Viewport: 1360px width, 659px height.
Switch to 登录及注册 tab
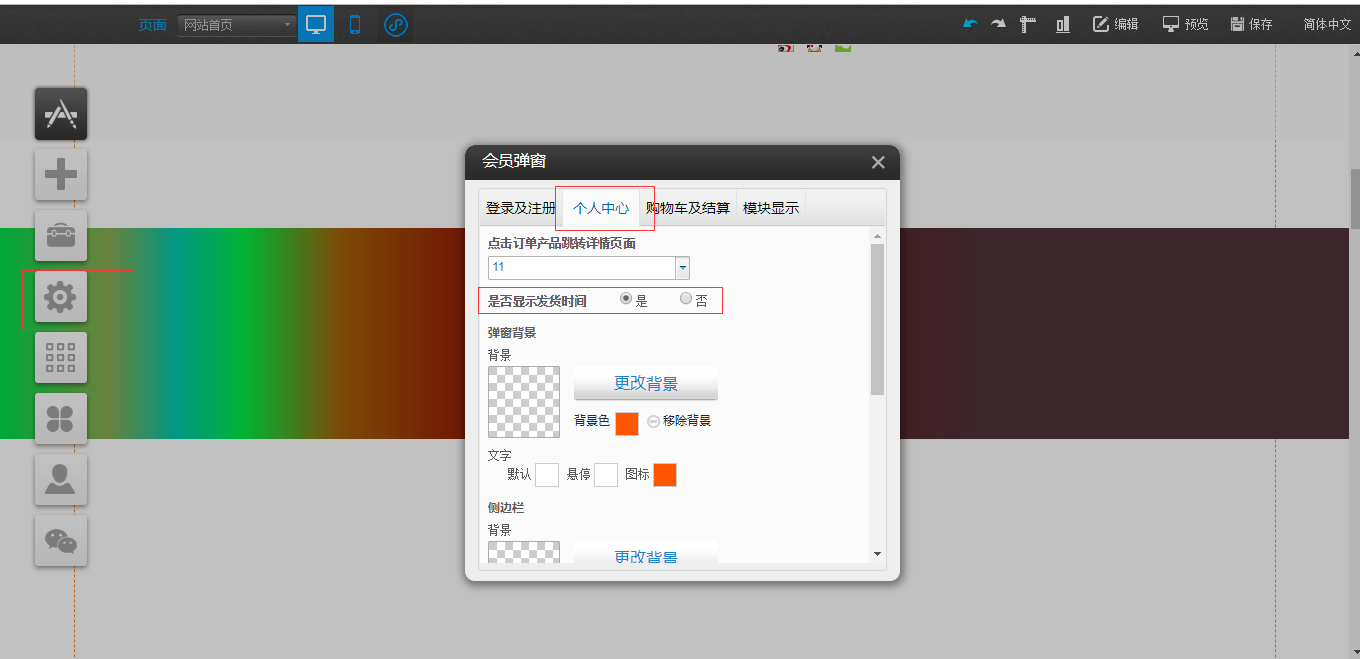pyautogui.click(x=520, y=208)
